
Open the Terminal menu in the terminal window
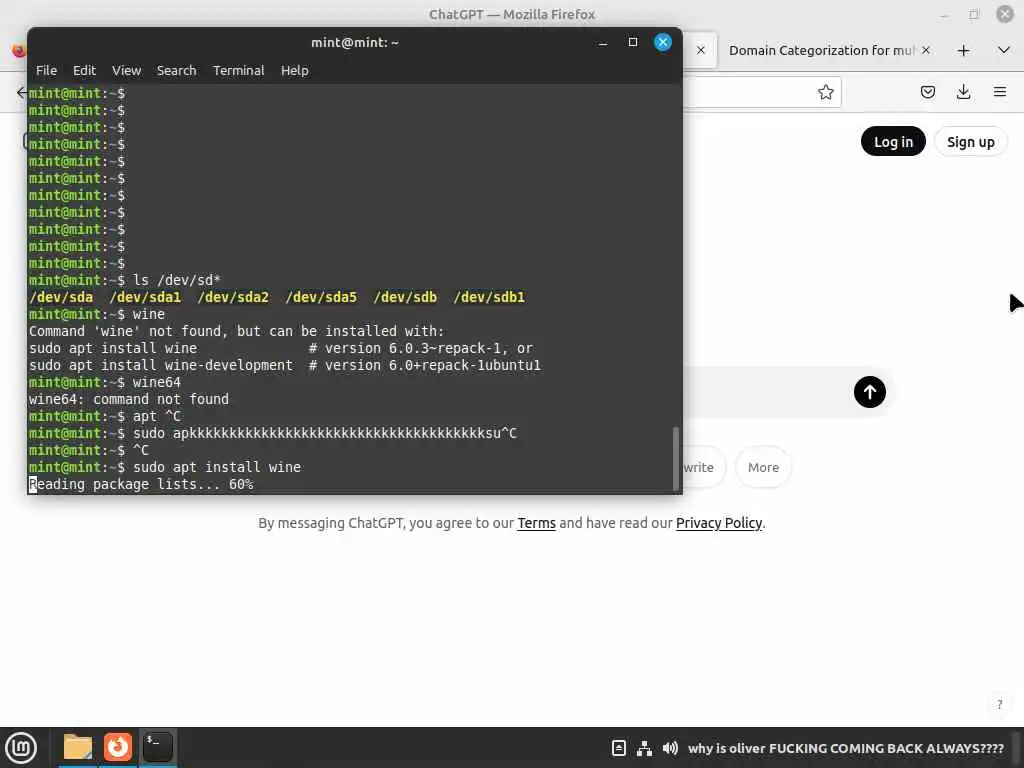point(238,71)
